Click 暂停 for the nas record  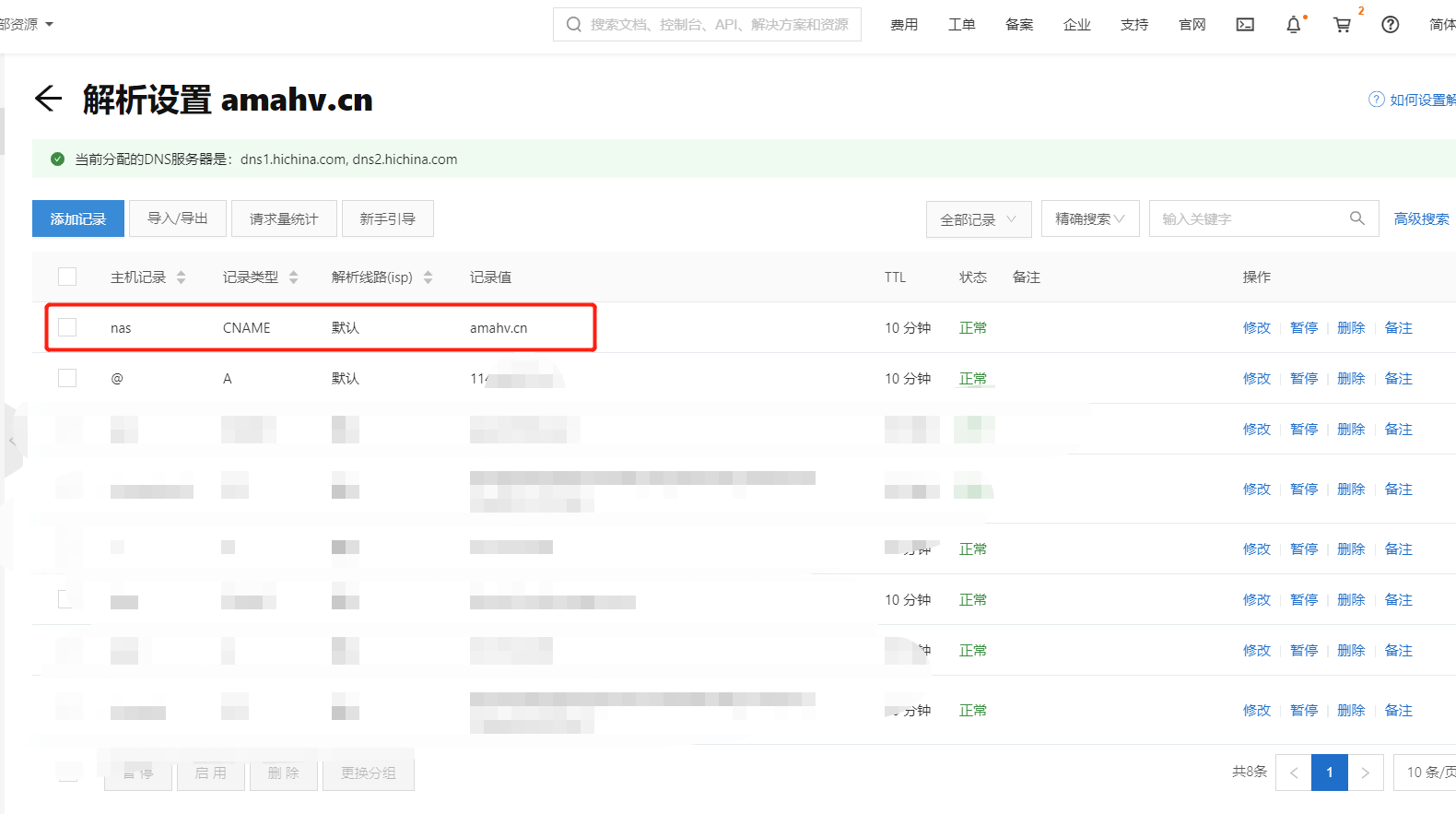pos(1304,327)
